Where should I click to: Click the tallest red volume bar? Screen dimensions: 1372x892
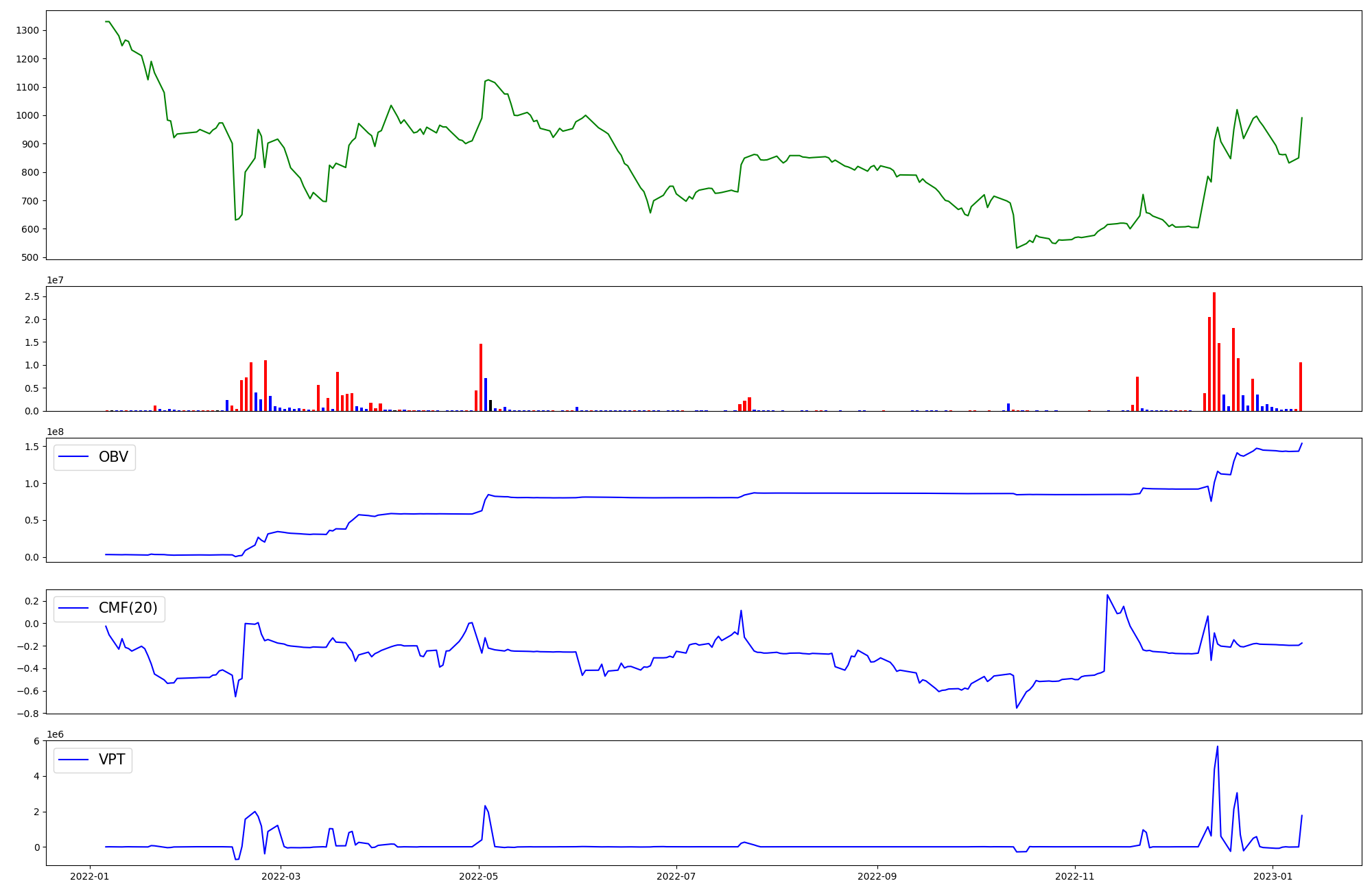point(1214,351)
